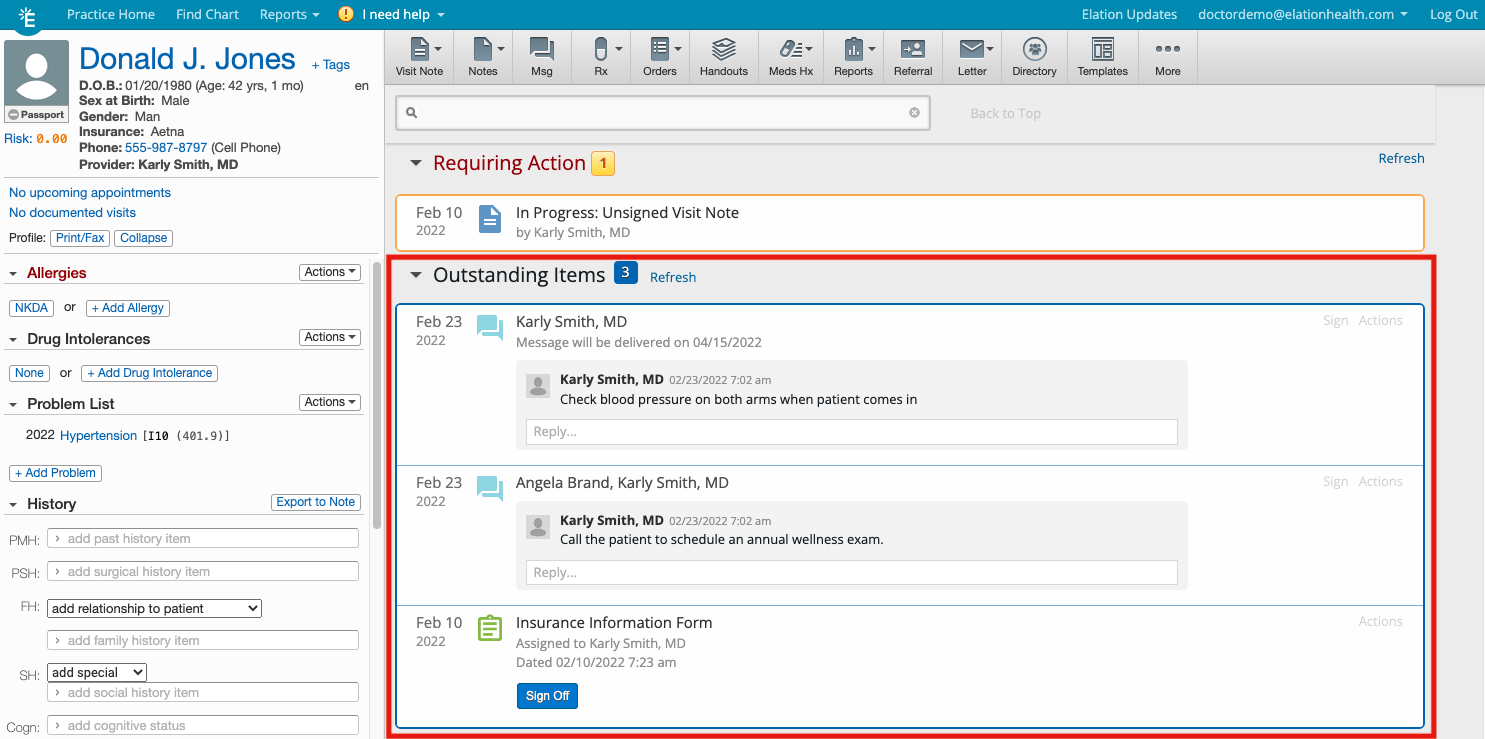
Task: Select Find Chart in the top menu
Action: click(x=207, y=14)
